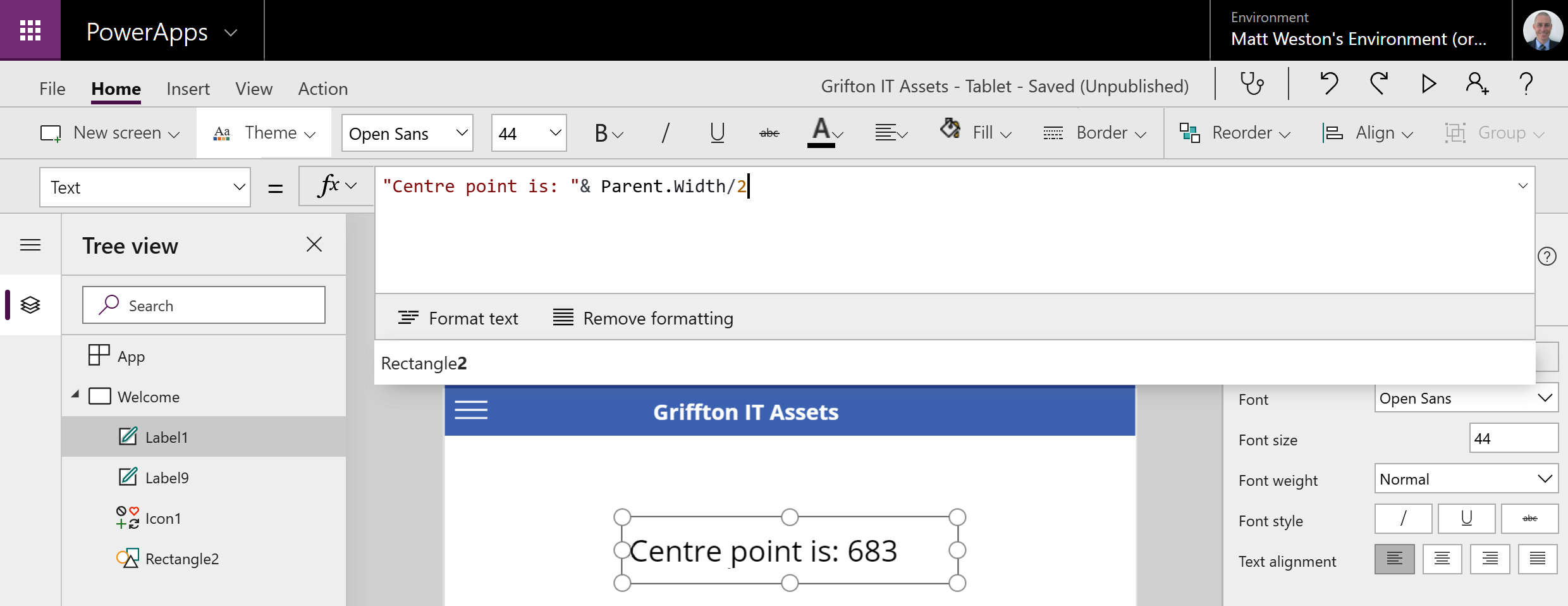Select the Home tab

tap(116, 89)
